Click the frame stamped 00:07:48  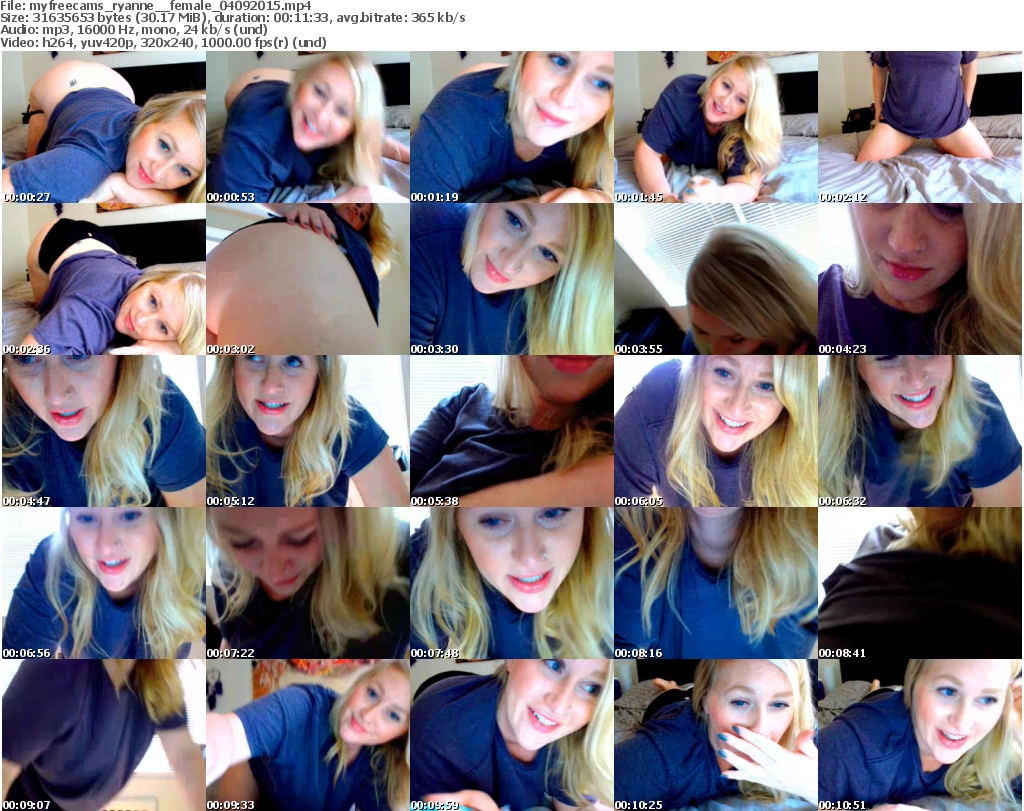coord(512,583)
